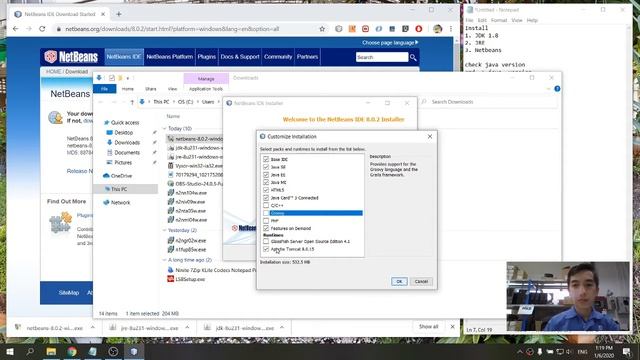Open a new Chrome tab

(x=119, y=14)
